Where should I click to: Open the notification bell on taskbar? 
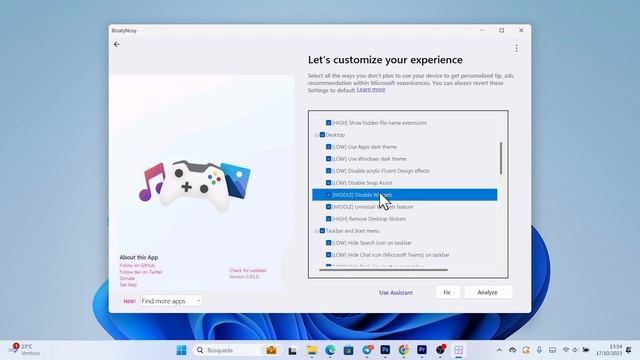tap(628, 350)
